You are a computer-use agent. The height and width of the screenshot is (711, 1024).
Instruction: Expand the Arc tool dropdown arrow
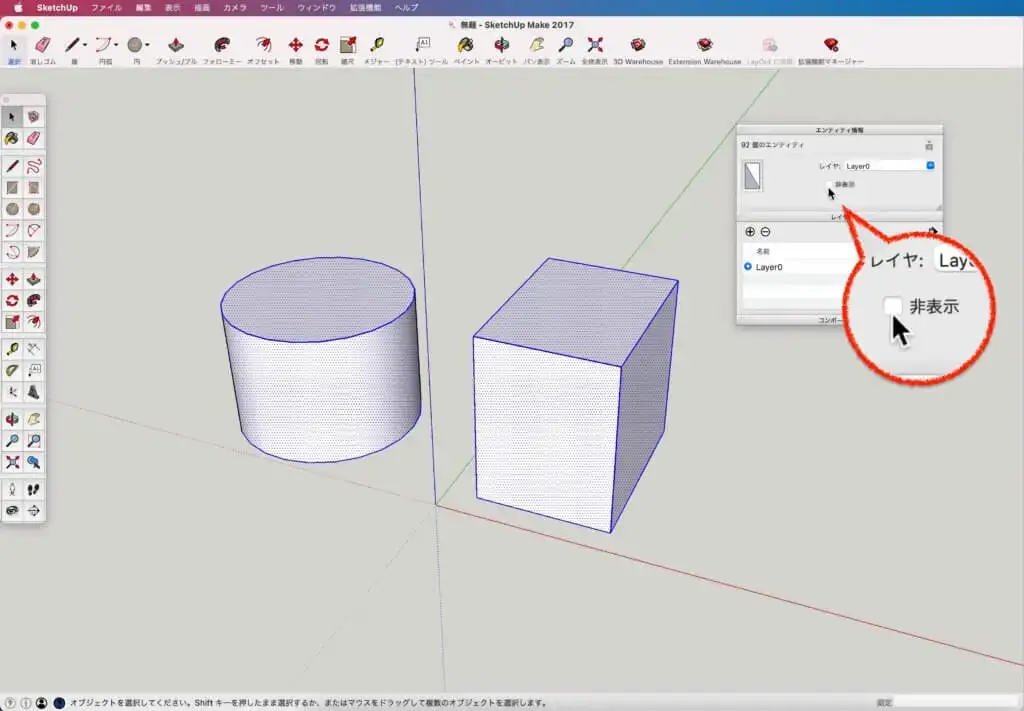click(x=116, y=45)
